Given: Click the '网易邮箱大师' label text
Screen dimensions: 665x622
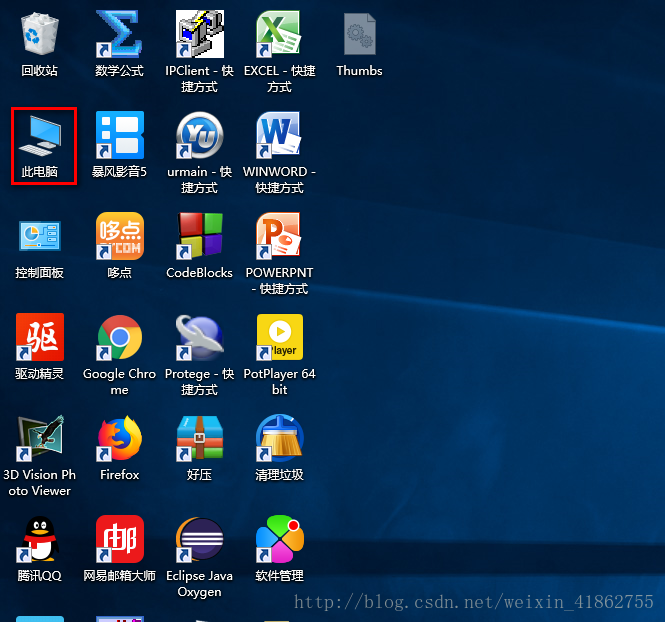Looking at the screenshot, I should tap(120, 576).
